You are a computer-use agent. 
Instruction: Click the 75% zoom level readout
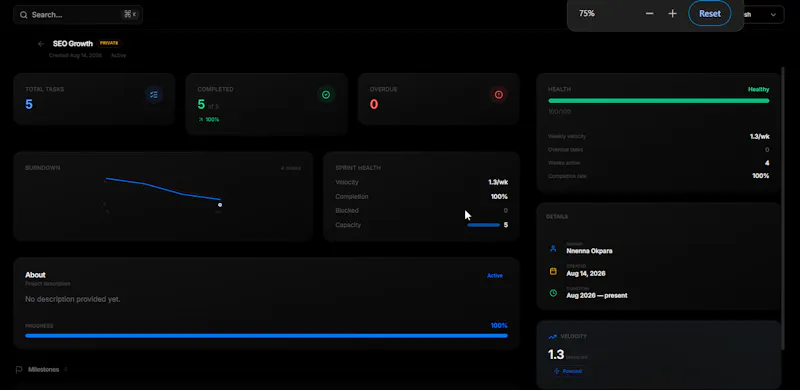tap(587, 14)
